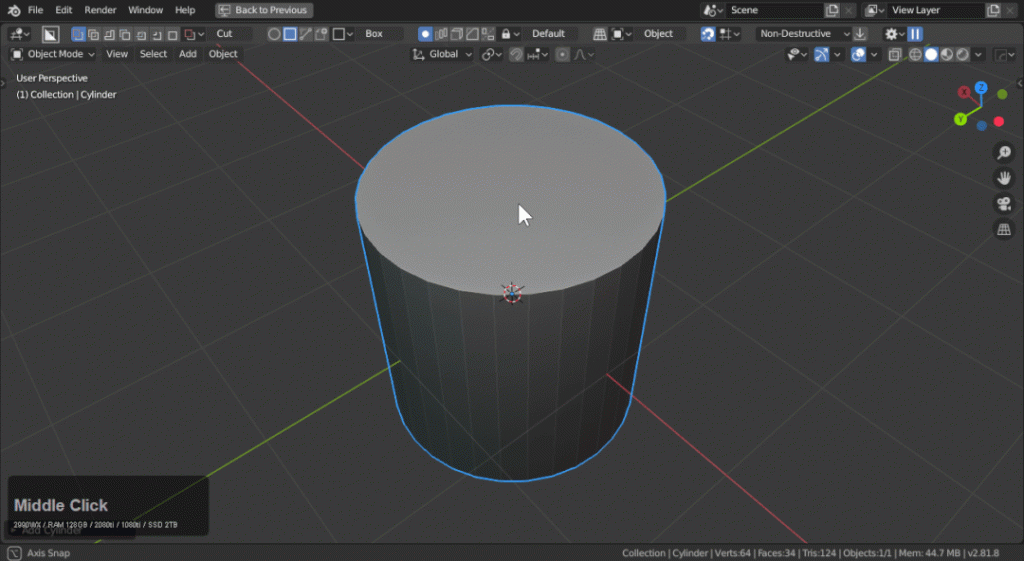Open the snapping increment options dropdown
The height and width of the screenshot is (561, 1024).
pos(537,54)
